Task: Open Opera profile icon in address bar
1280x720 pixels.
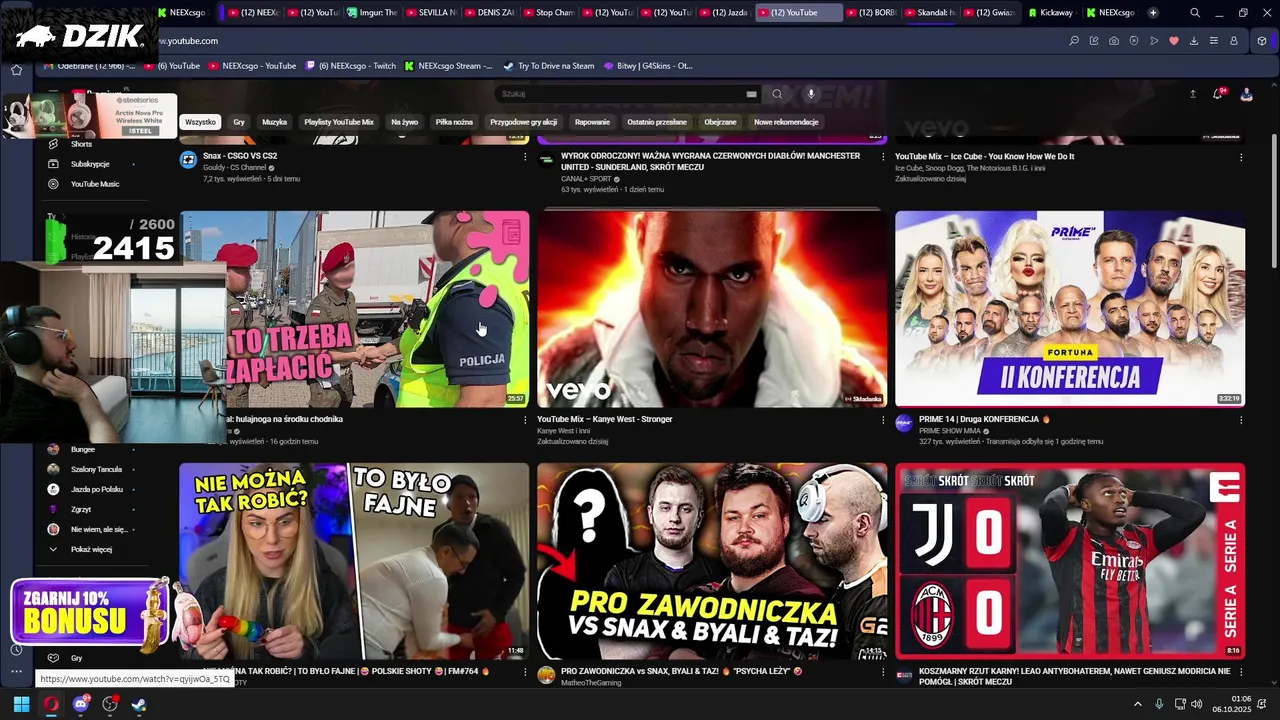Action: tap(1234, 41)
